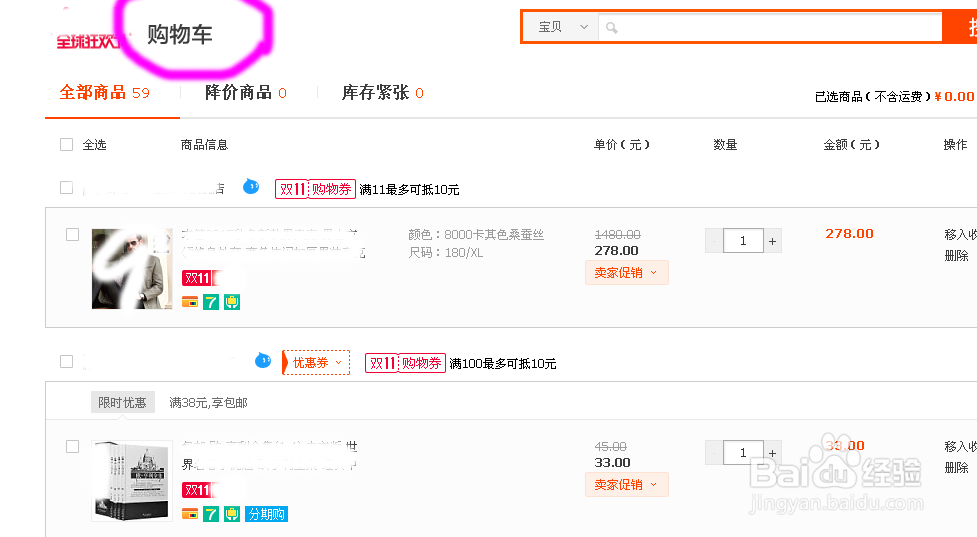Tick the second shop's checkbox
Viewport: 977px width, 537px height.
67,361
